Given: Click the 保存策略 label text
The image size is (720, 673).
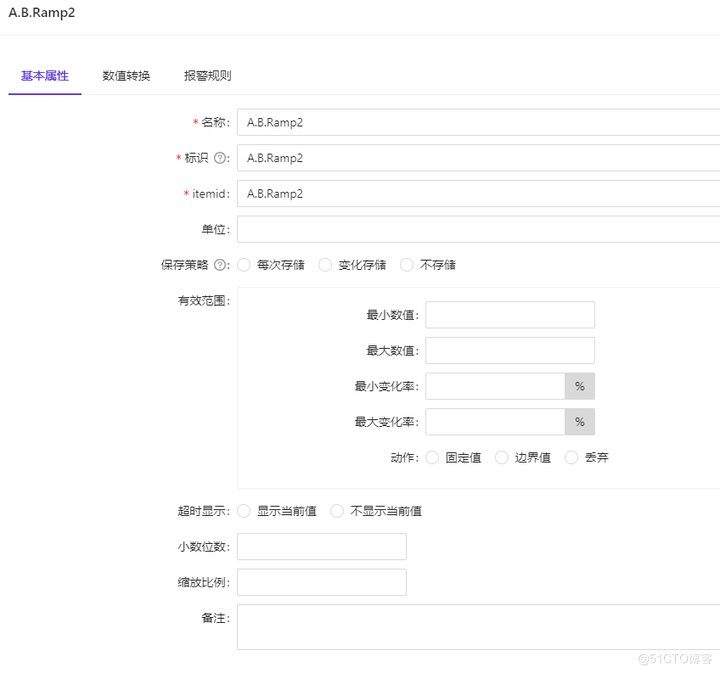Looking at the screenshot, I should (x=185, y=265).
